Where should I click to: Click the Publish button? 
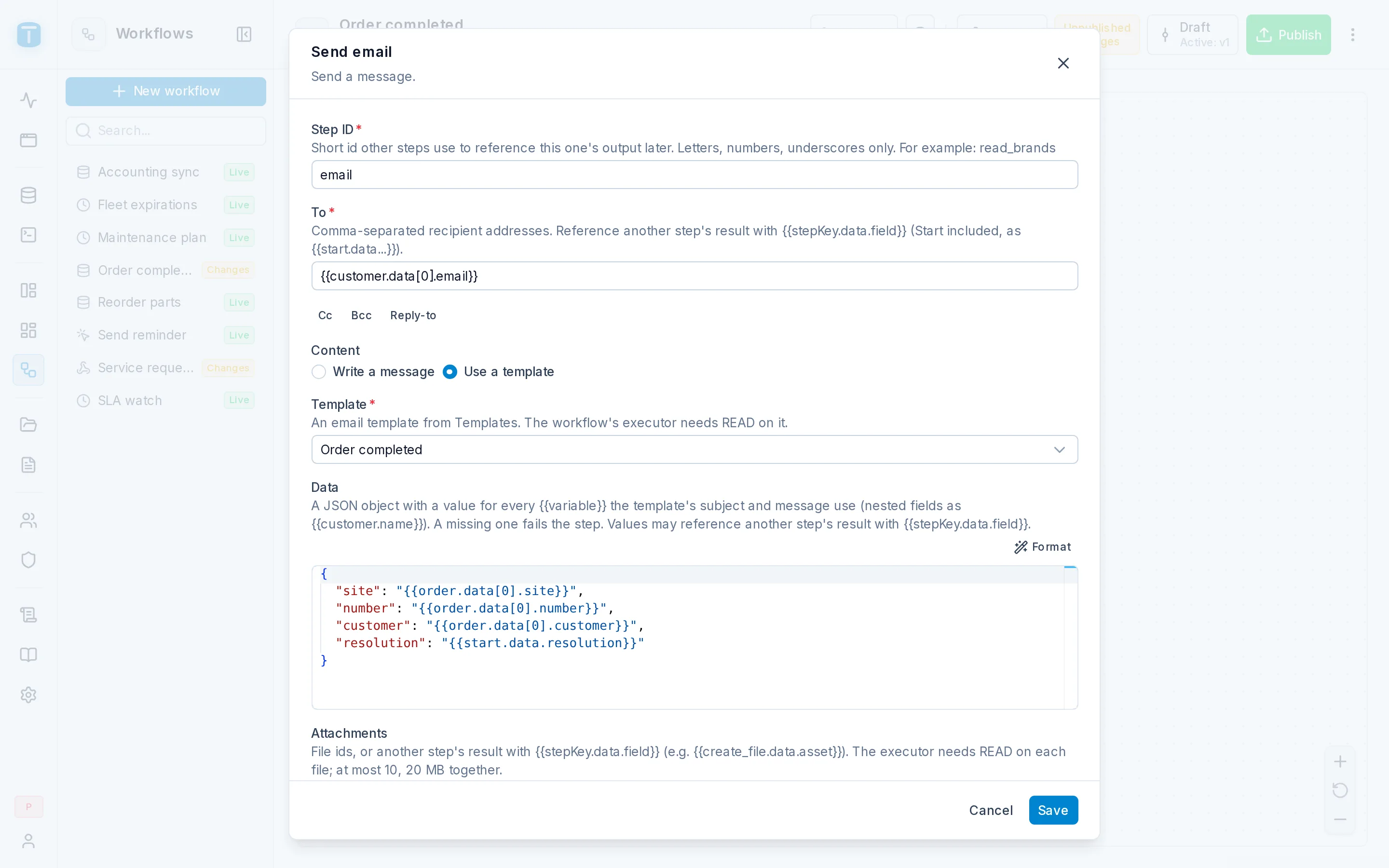[x=1288, y=35]
